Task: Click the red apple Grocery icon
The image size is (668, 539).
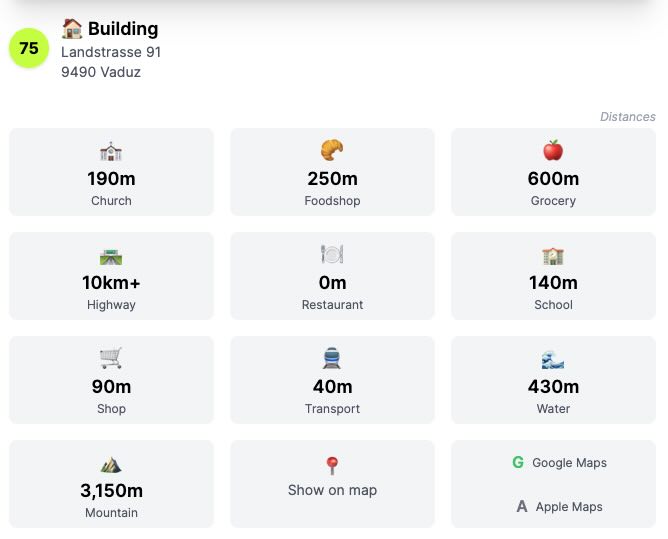Action: (553, 150)
